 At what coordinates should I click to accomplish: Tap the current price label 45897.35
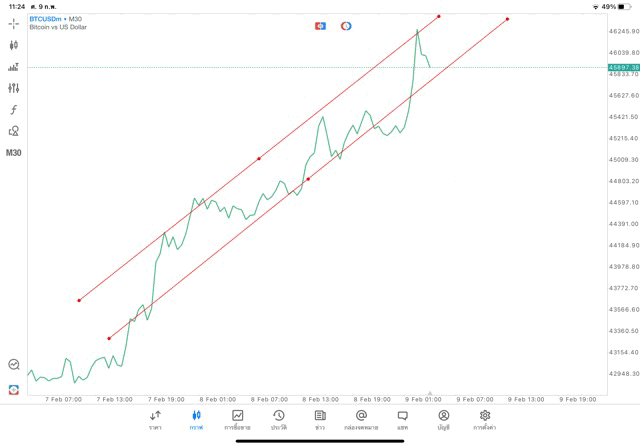(623, 67)
